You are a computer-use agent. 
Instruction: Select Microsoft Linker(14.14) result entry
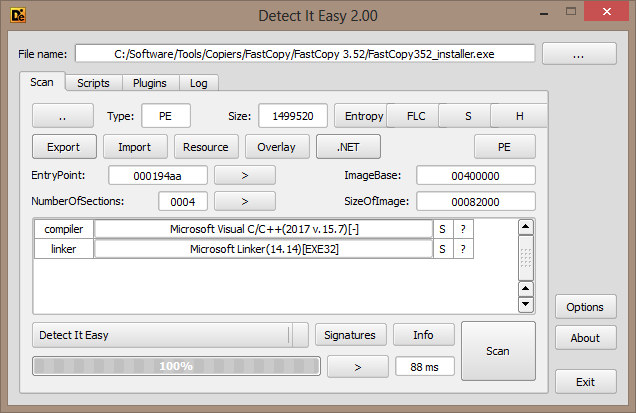[264, 249]
